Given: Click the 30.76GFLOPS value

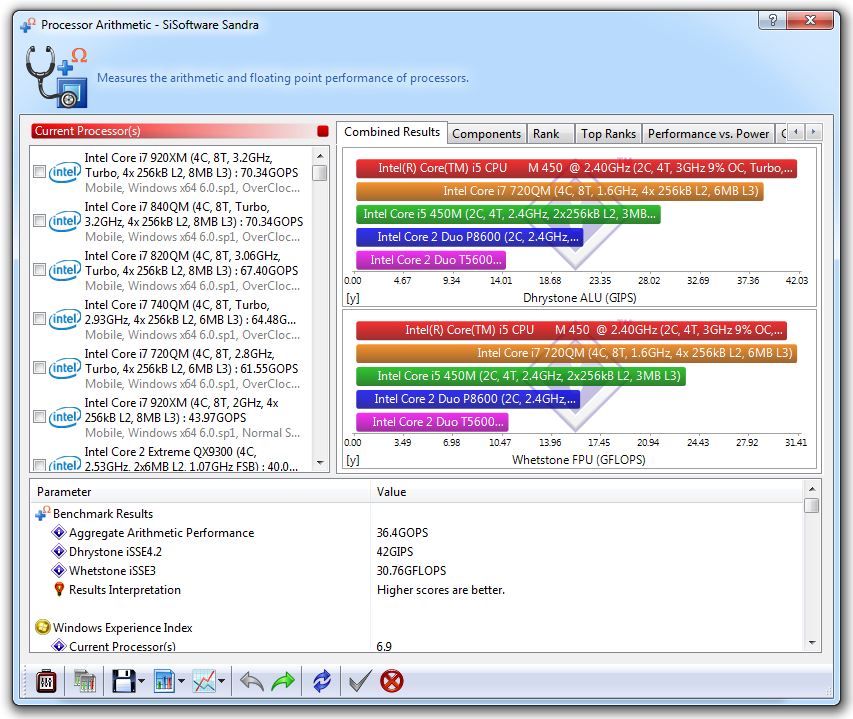Looking at the screenshot, I should pyautogui.click(x=411, y=571).
